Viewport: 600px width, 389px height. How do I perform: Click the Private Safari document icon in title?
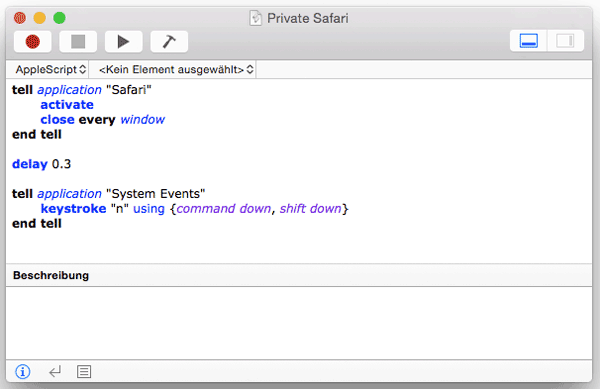pos(255,18)
